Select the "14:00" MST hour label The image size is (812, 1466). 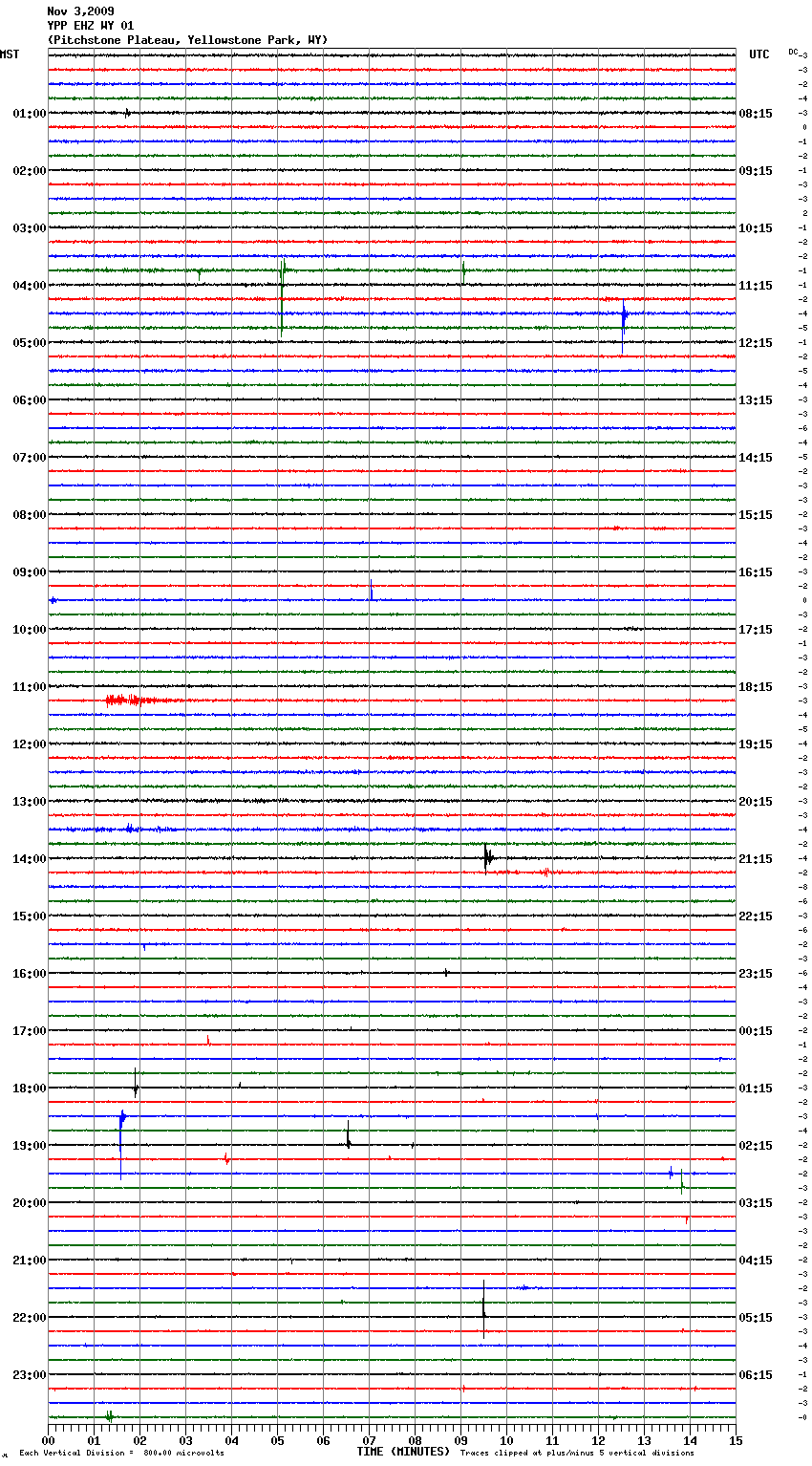tap(30, 859)
